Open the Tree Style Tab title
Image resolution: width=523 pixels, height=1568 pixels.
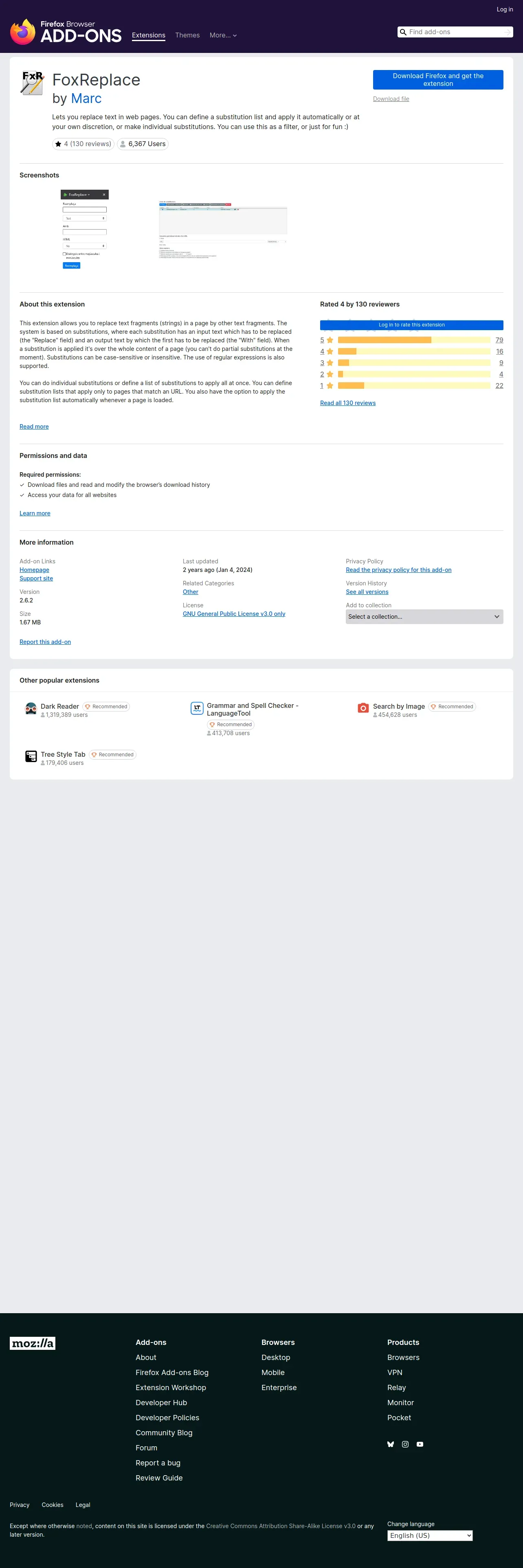(63, 755)
